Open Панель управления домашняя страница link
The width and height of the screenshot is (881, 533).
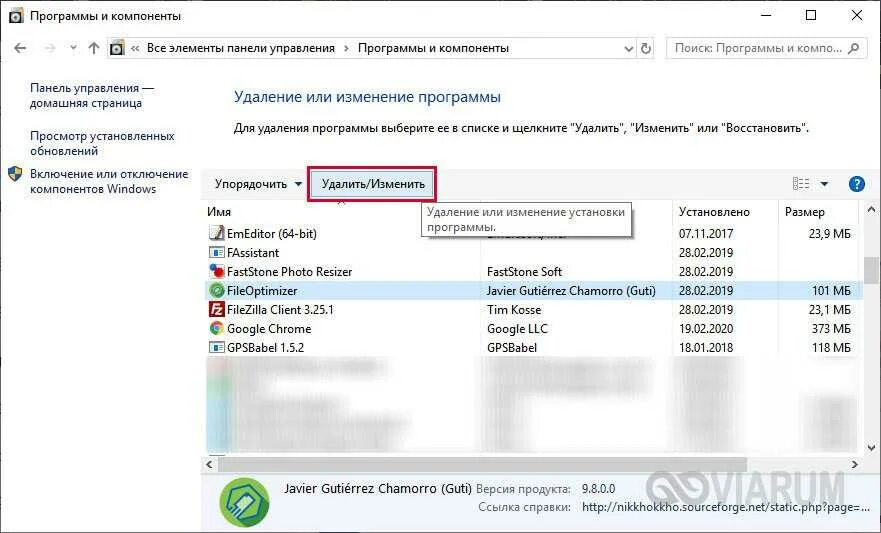point(92,95)
